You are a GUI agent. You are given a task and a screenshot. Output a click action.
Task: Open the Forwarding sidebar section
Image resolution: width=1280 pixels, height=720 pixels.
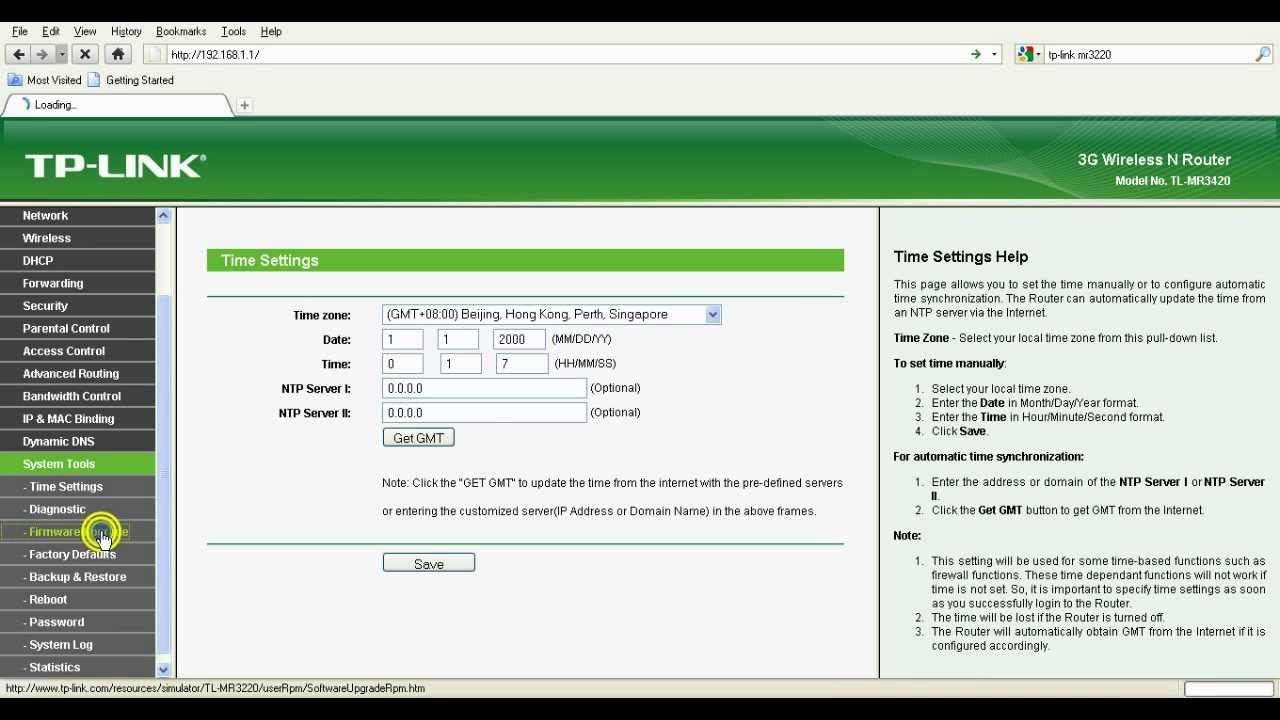click(77, 283)
